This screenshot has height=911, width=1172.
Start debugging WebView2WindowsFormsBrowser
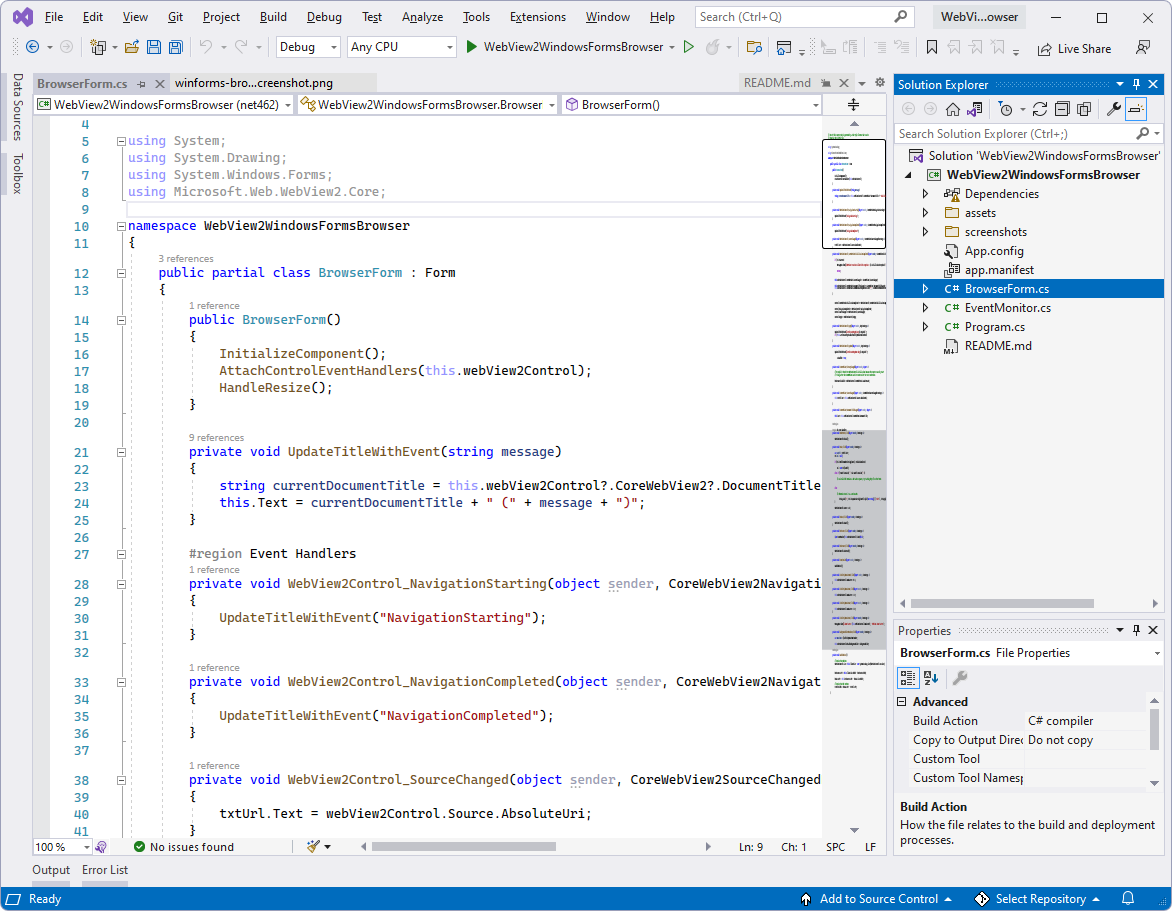click(471, 46)
